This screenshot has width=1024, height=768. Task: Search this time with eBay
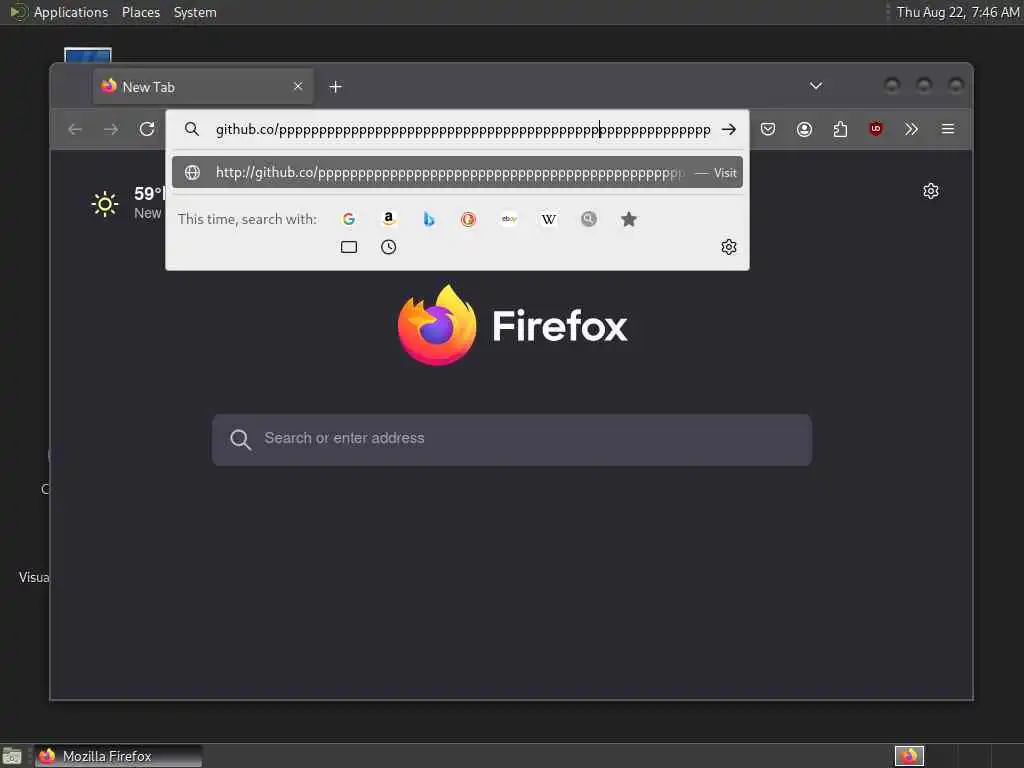click(509, 219)
